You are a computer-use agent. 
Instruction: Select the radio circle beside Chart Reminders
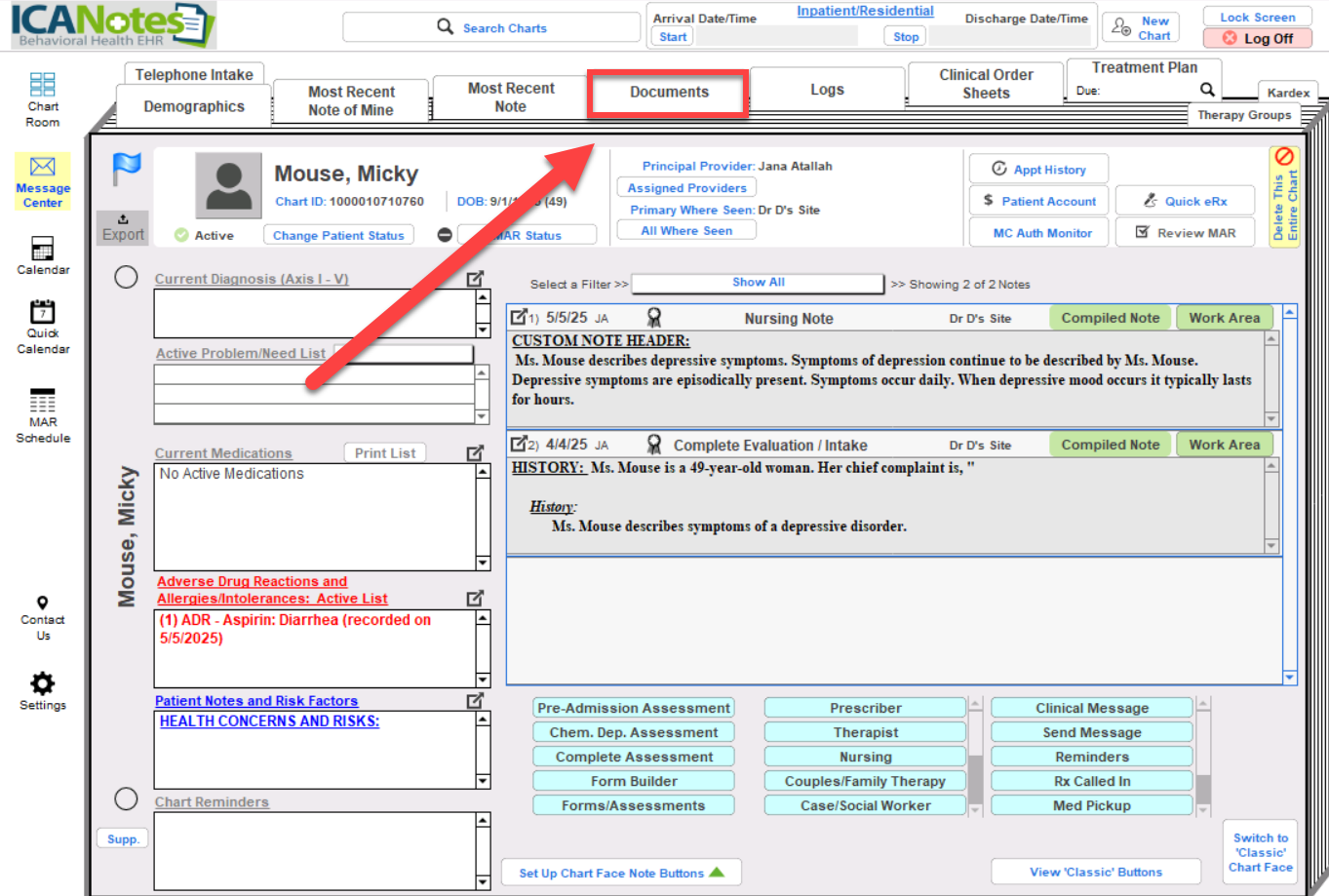tap(126, 799)
